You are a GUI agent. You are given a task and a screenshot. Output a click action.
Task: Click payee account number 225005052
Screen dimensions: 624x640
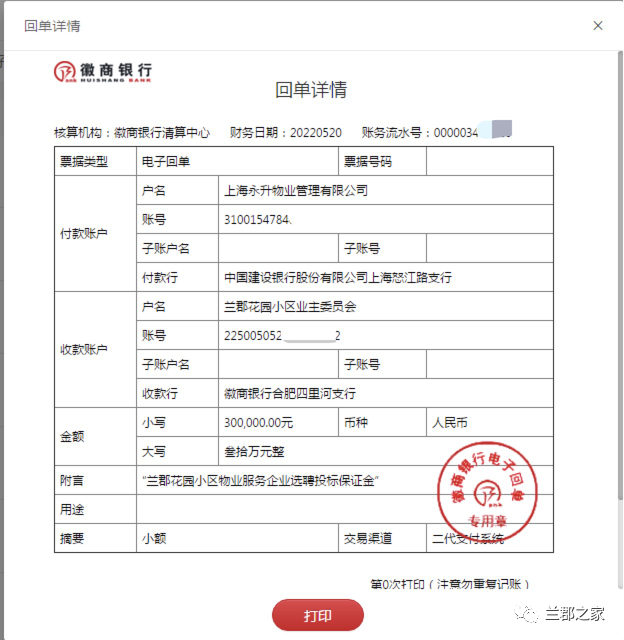pyautogui.click(x=282, y=336)
